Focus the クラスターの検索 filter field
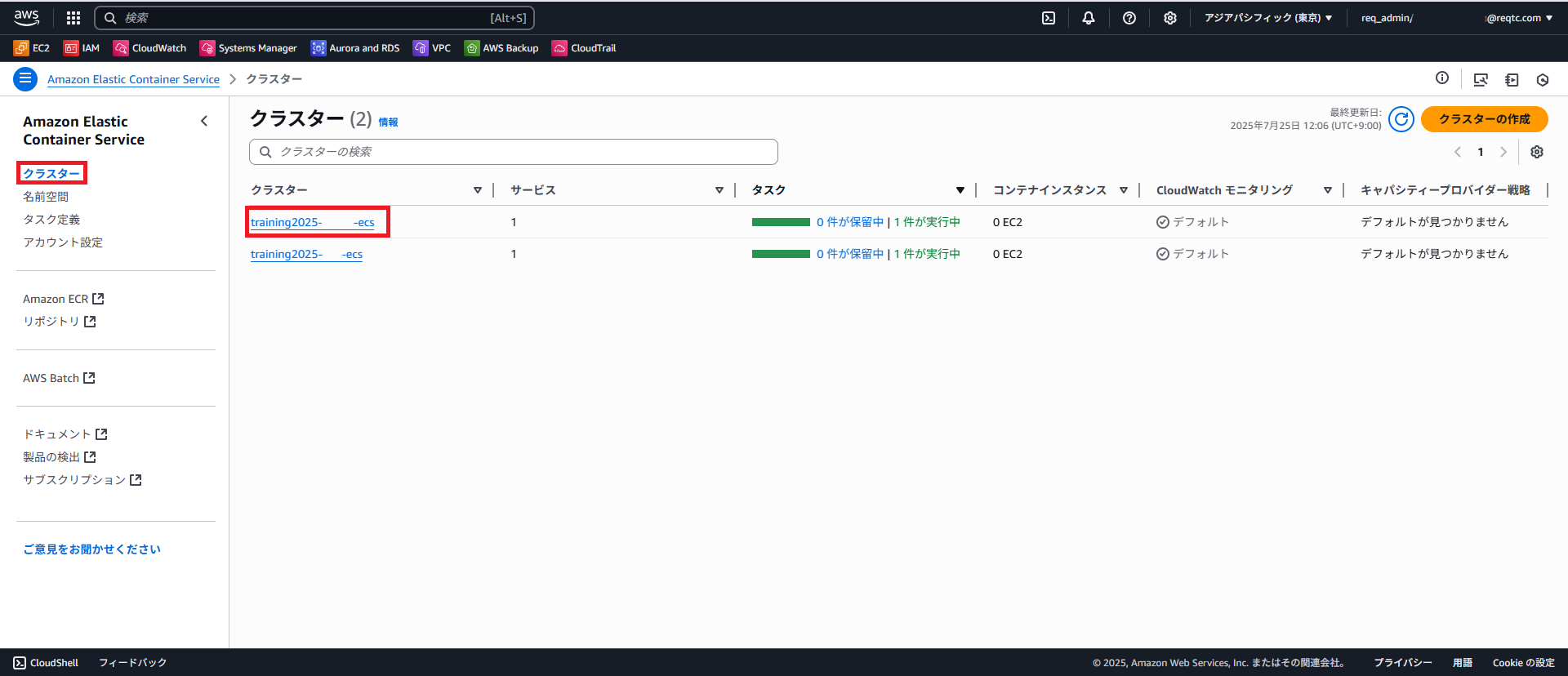This screenshot has width=1568, height=676. [514, 152]
